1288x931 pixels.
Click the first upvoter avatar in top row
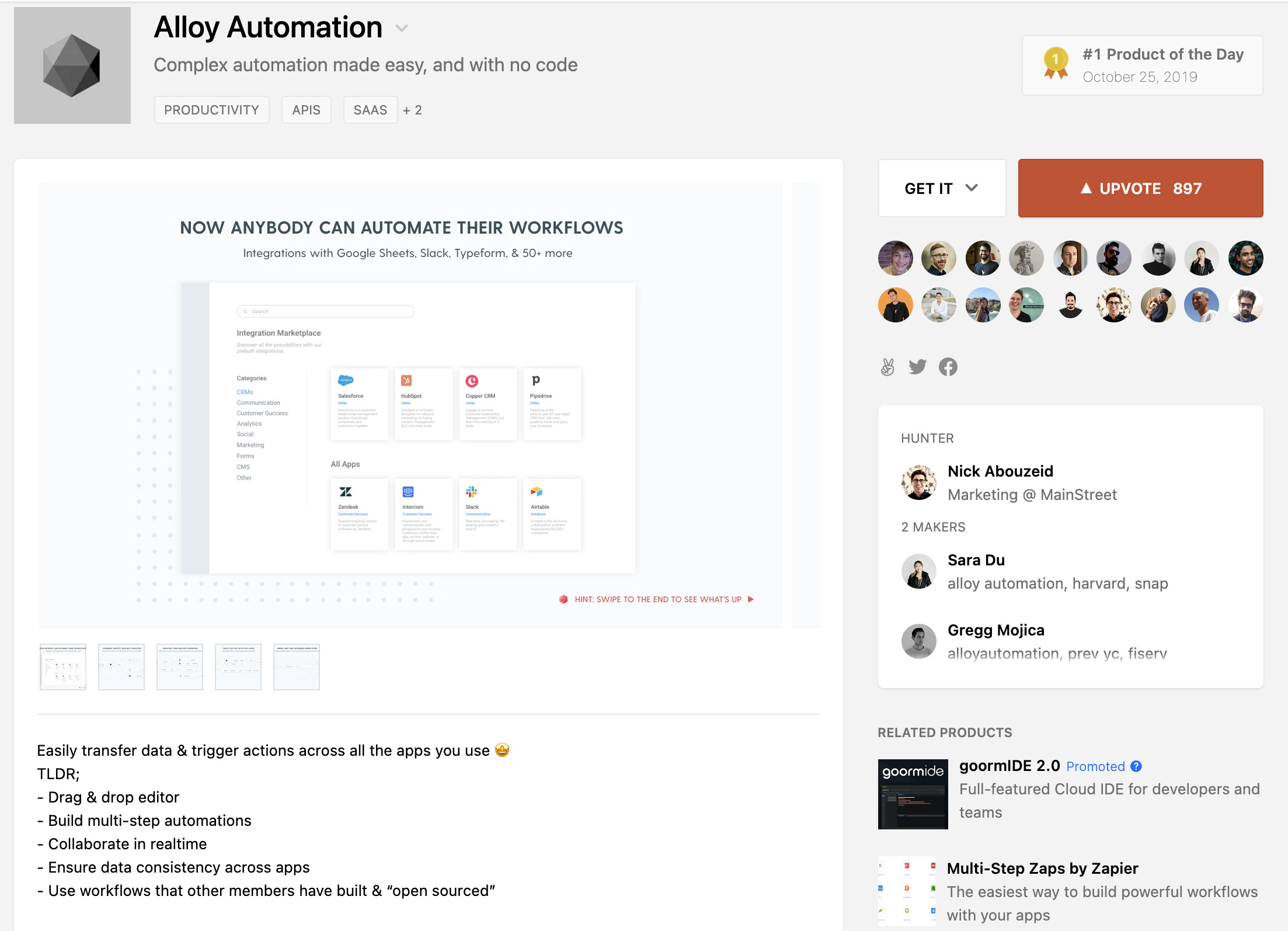895,258
